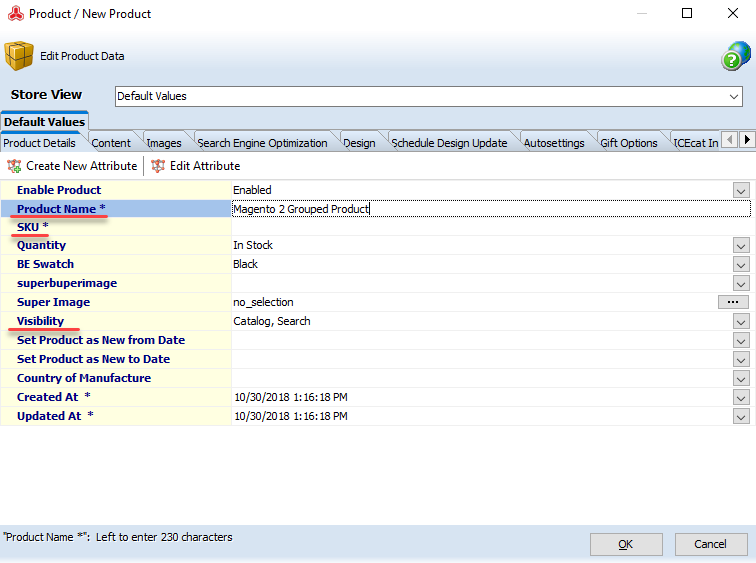Expand the Quantity dropdown arrow
The image size is (756, 563).
click(x=741, y=245)
